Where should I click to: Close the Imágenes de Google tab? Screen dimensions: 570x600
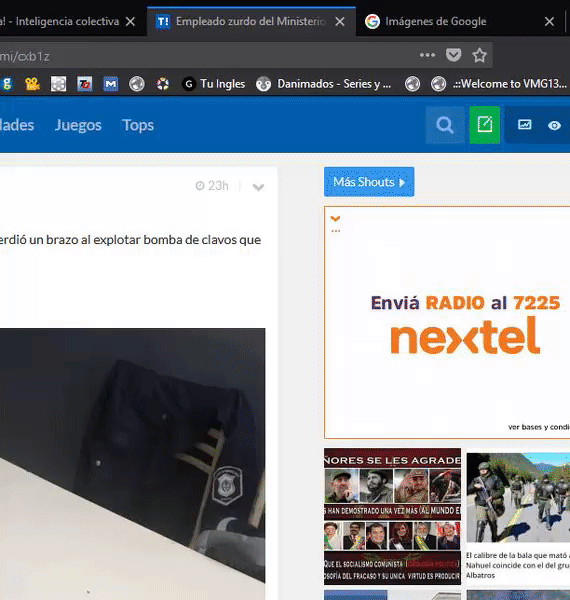[549, 22]
